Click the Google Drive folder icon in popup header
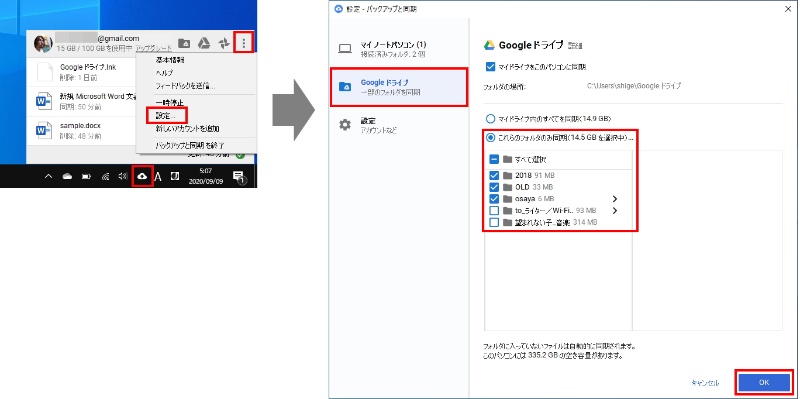 click(x=184, y=43)
